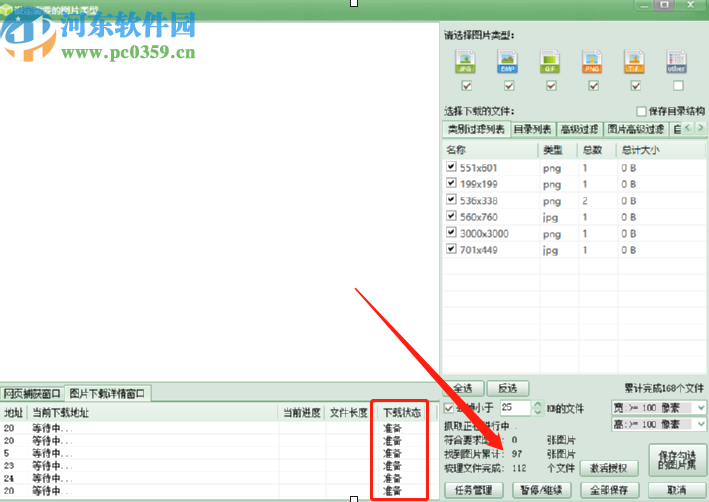Click the application cube icon in title bar
The image size is (709, 502).
click(x=6, y=9)
